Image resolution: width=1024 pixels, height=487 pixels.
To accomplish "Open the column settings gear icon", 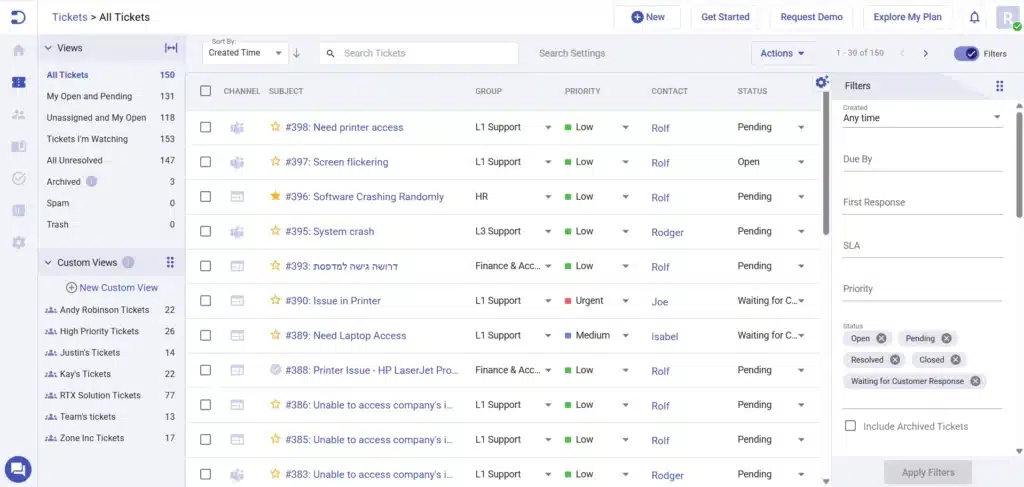I will (x=822, y=82).
